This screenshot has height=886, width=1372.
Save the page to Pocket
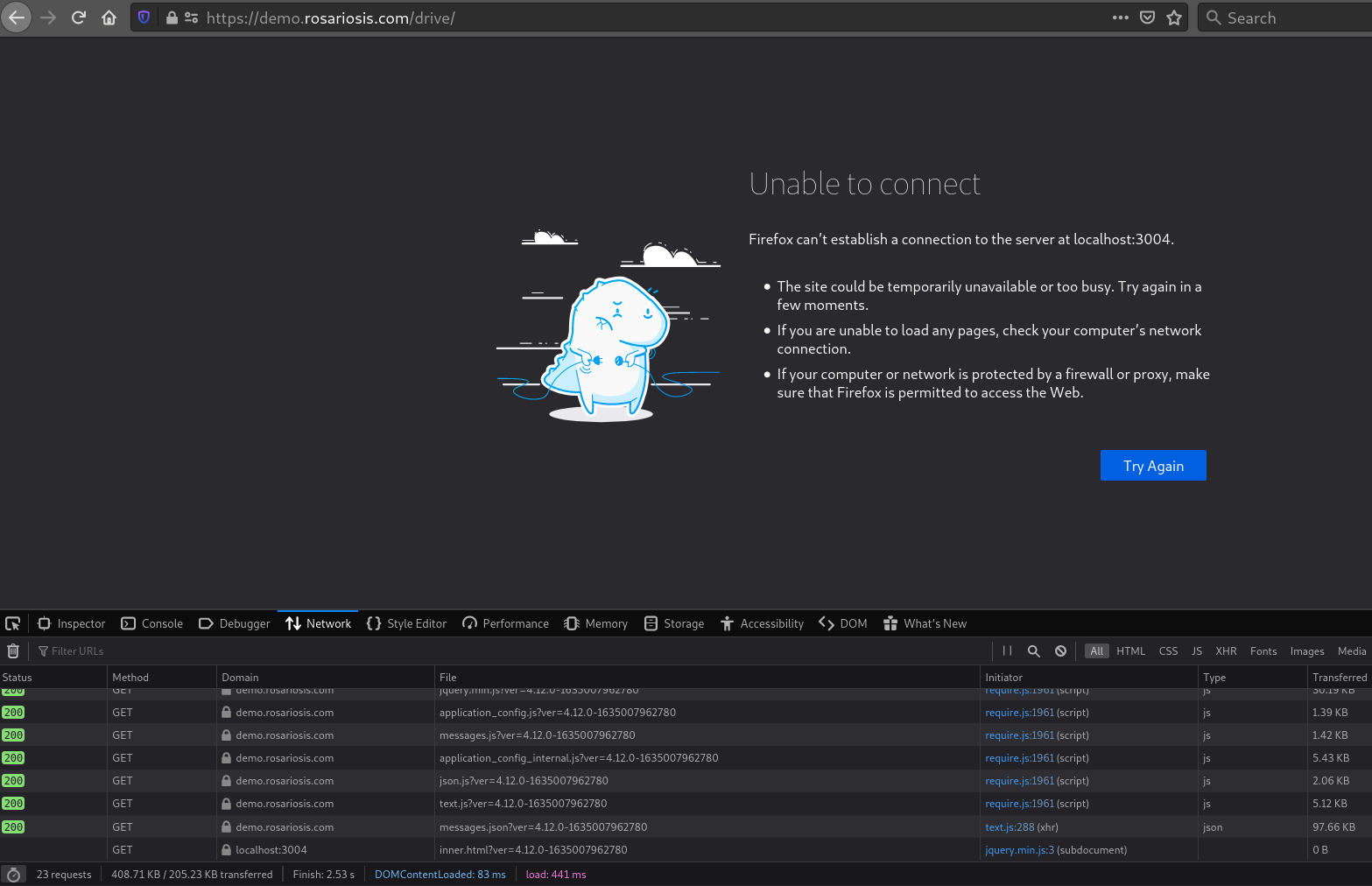pyautogui.click(x=1147, y=18)
